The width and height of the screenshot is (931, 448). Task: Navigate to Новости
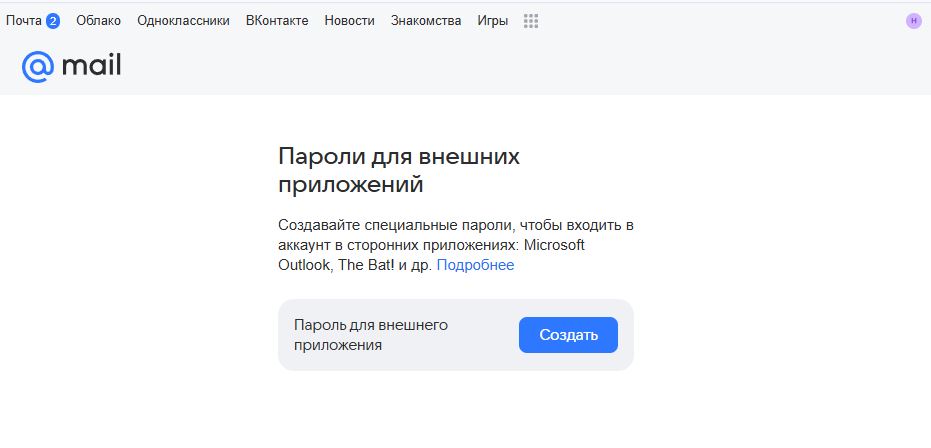point(350,21)
